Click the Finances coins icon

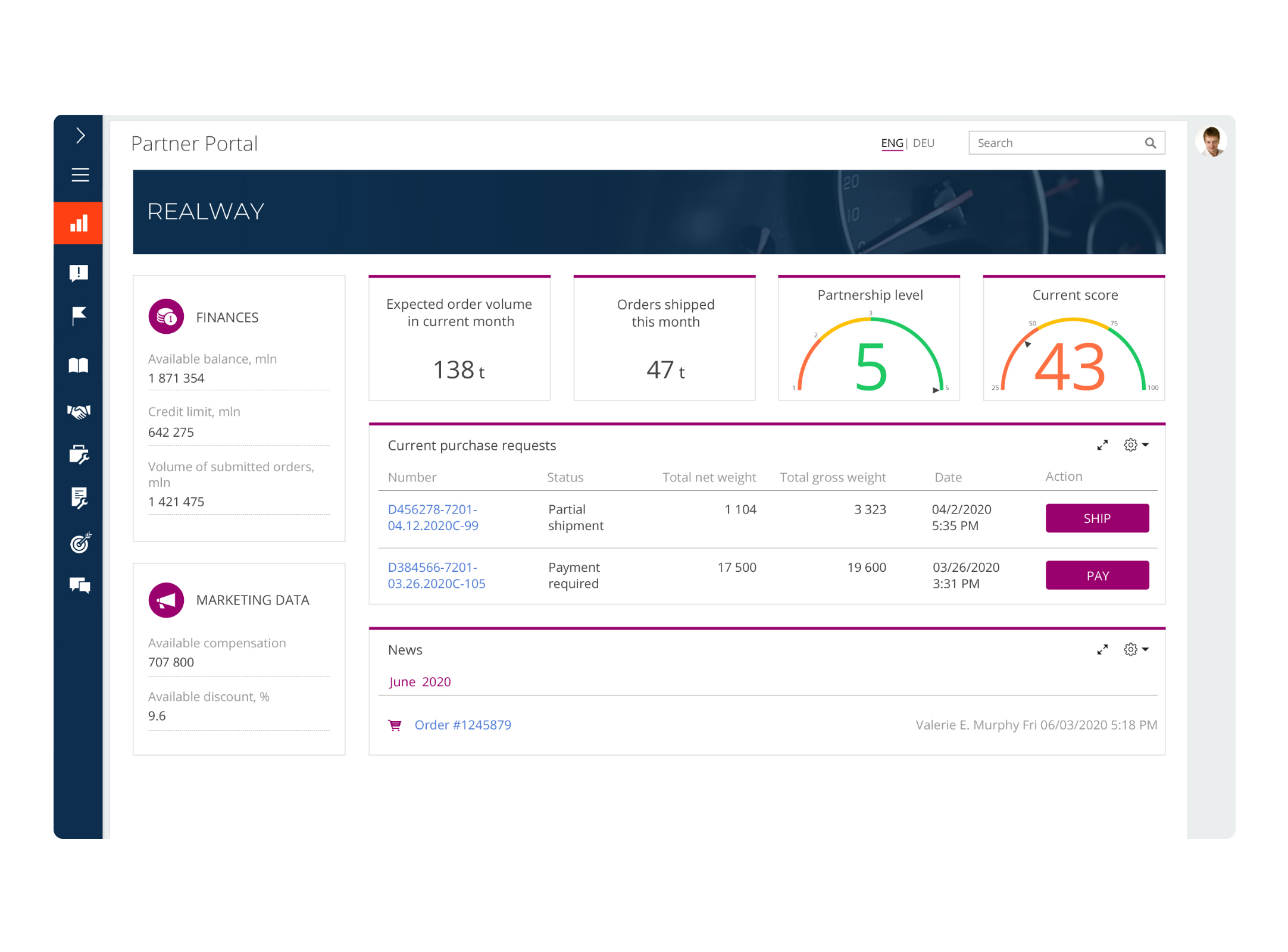tap(165, 316)
